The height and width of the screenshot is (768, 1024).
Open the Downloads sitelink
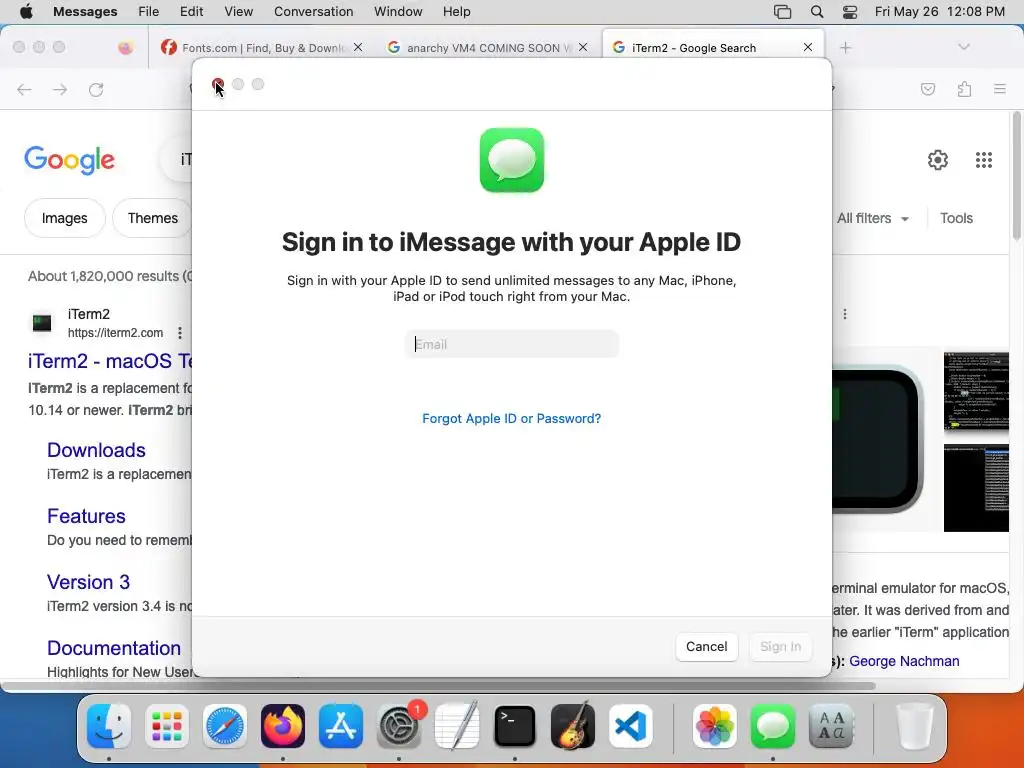pyautogui.click(x=96, y=450)
